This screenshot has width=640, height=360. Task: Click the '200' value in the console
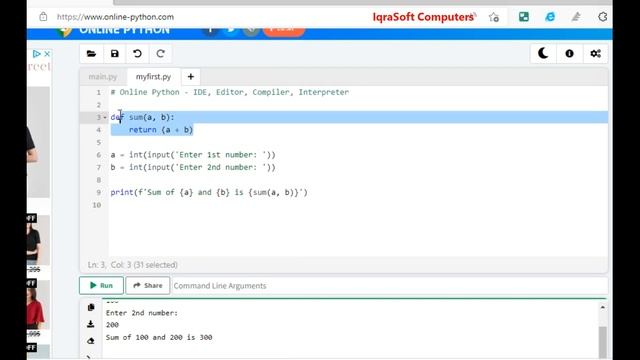(x=112, y=325)
